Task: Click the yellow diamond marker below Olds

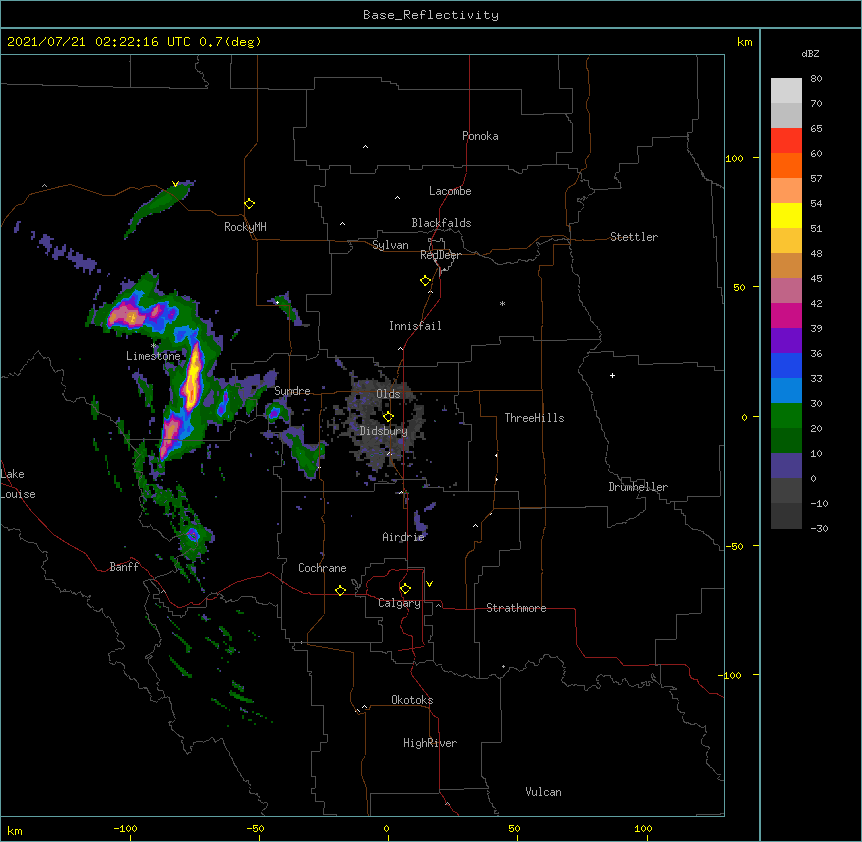Action: [x=388, y=416]
